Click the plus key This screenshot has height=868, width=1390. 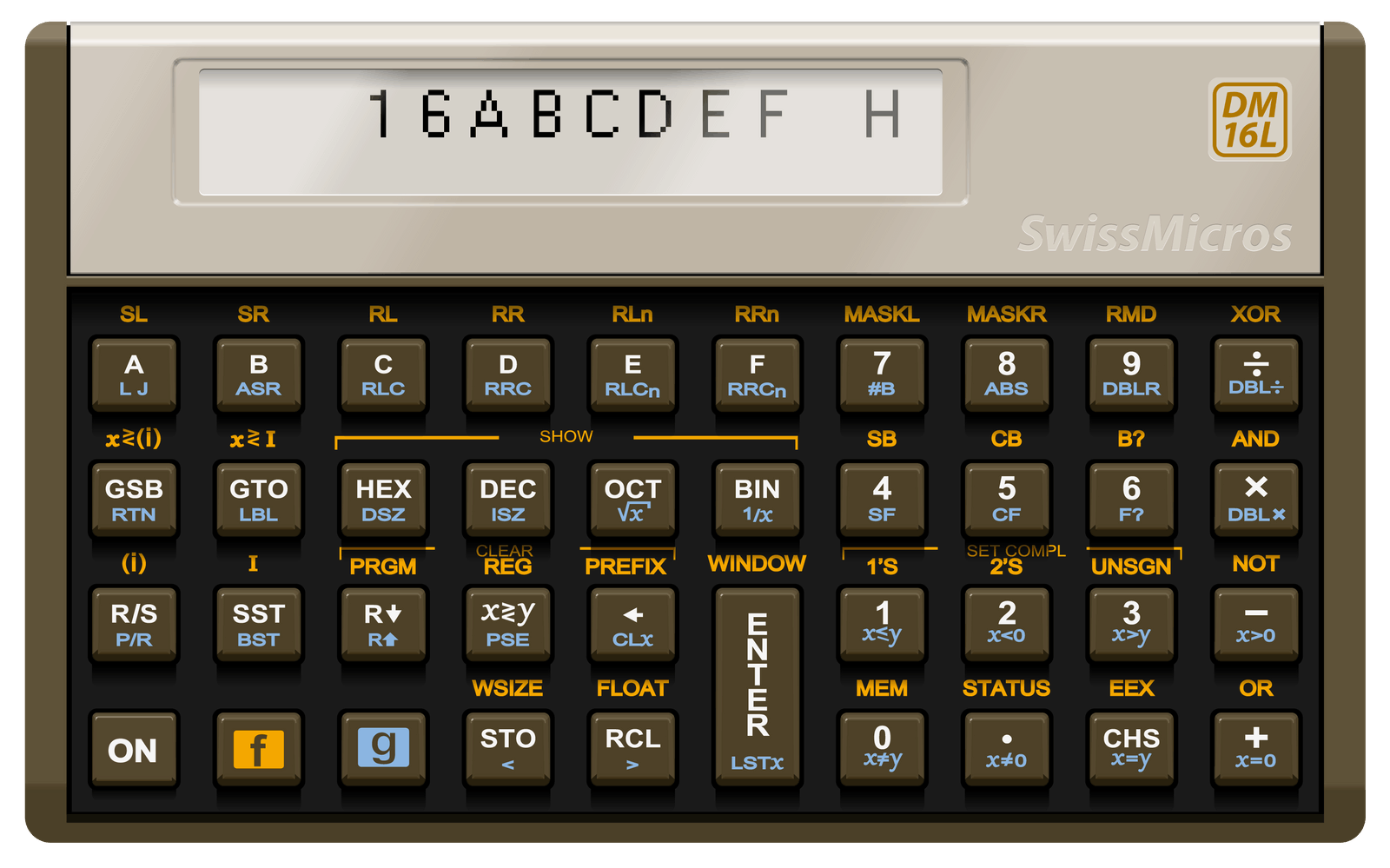(x=1255, y=749)
